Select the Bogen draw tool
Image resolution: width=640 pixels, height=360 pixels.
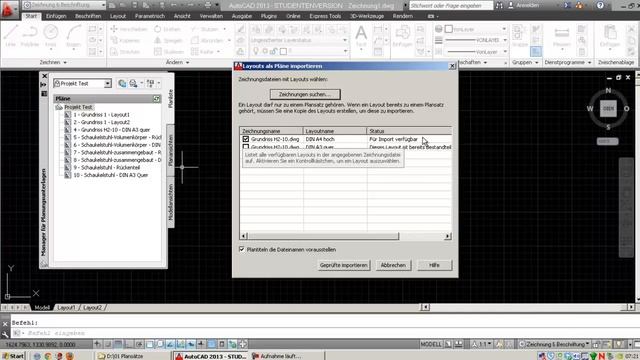pos(73,36)
